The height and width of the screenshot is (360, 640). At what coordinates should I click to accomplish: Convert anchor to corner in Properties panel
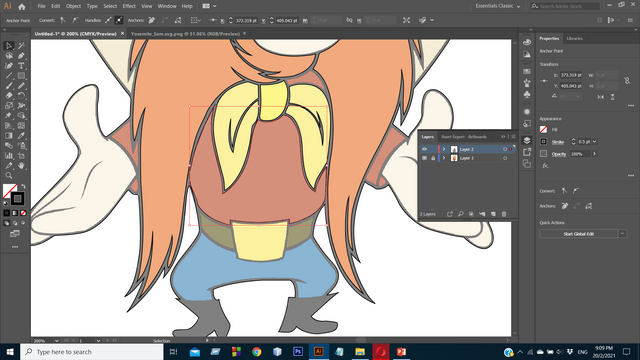pyautogui.click(x=564, y=191)
